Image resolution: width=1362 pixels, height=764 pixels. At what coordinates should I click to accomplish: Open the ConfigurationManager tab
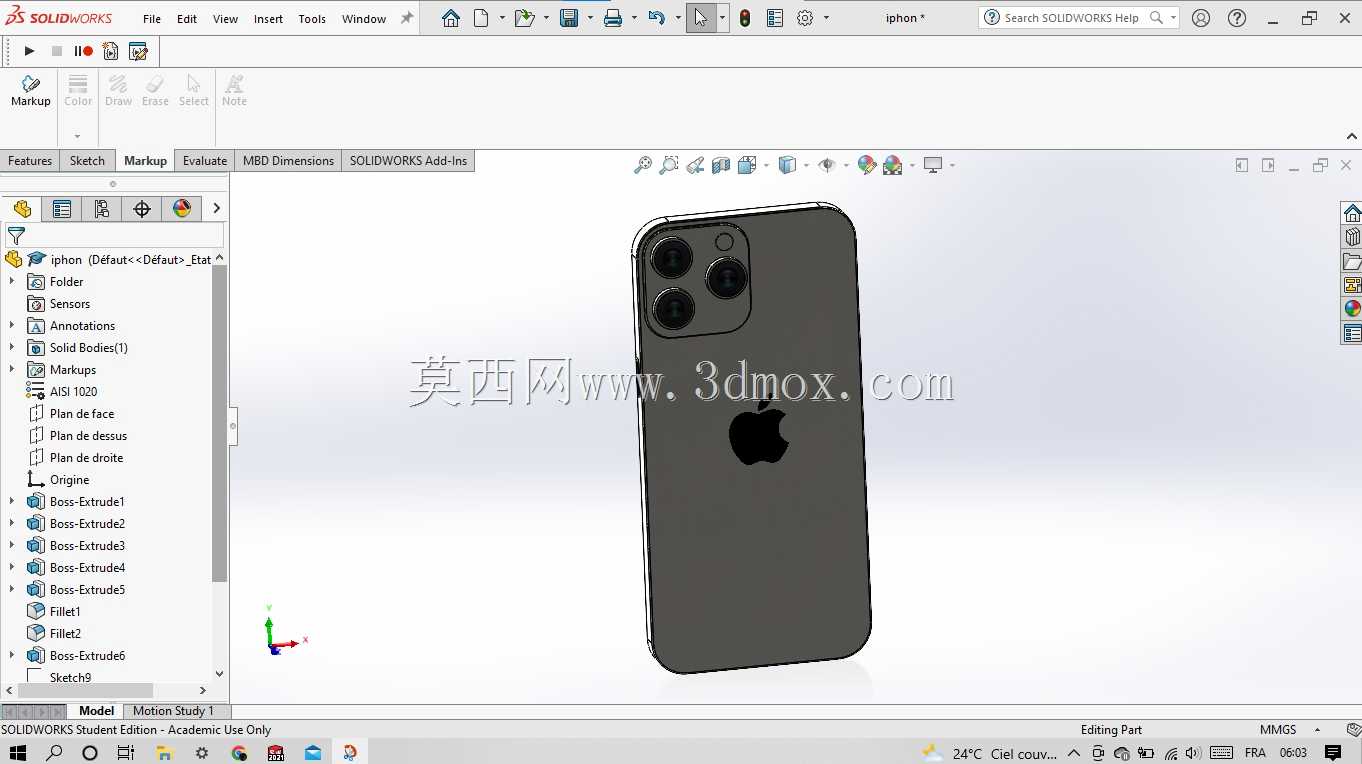click(102, 209)
